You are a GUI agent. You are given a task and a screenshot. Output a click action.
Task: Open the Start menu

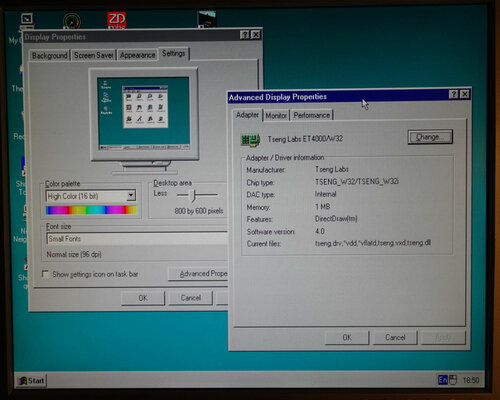(x=31, y=380)
